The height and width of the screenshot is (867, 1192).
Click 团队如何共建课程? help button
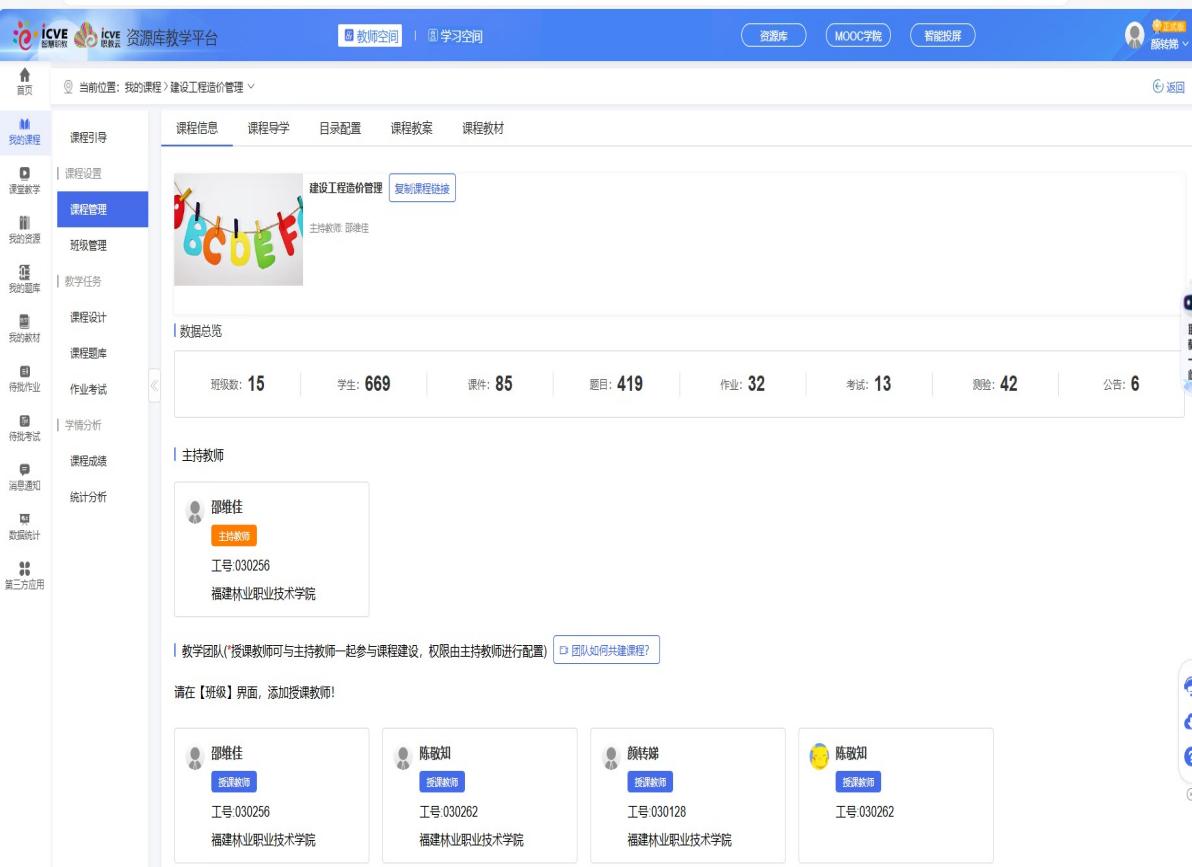605,650
